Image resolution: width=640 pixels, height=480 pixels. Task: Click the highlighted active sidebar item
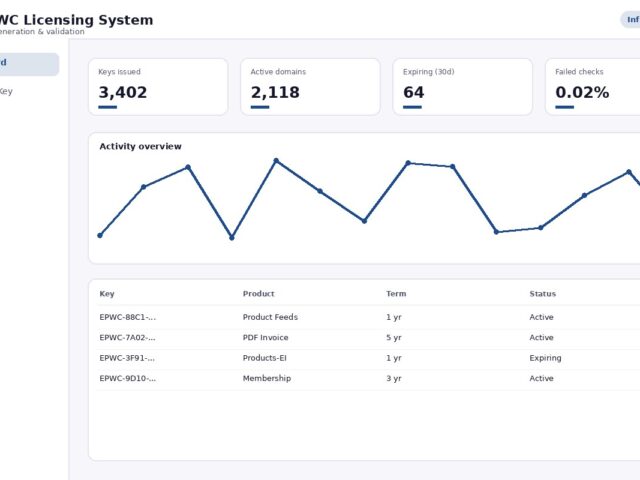click(28, 64)
